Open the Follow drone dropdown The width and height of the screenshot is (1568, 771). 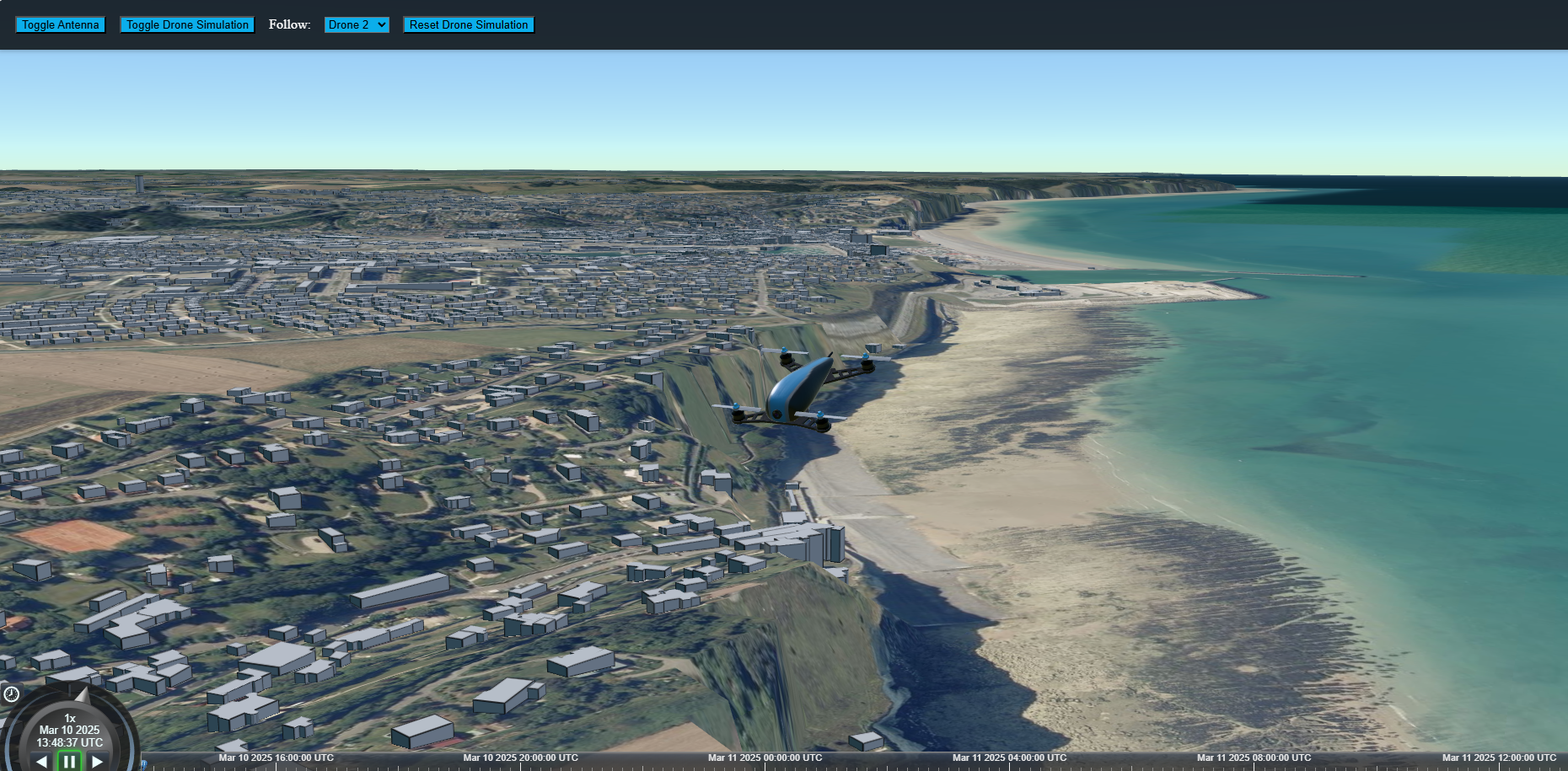[x=357, y=25]
